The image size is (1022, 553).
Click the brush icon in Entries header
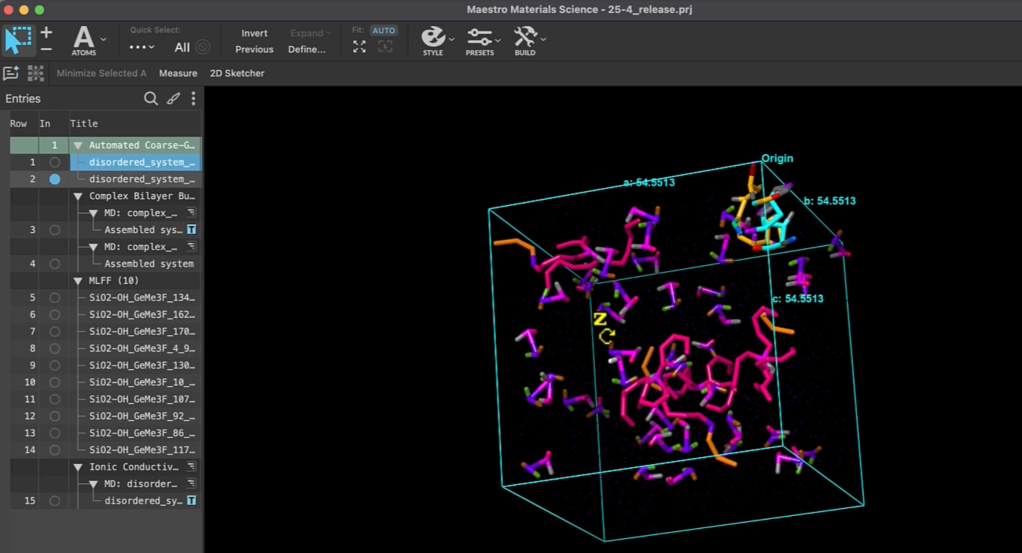click(173, 99)
